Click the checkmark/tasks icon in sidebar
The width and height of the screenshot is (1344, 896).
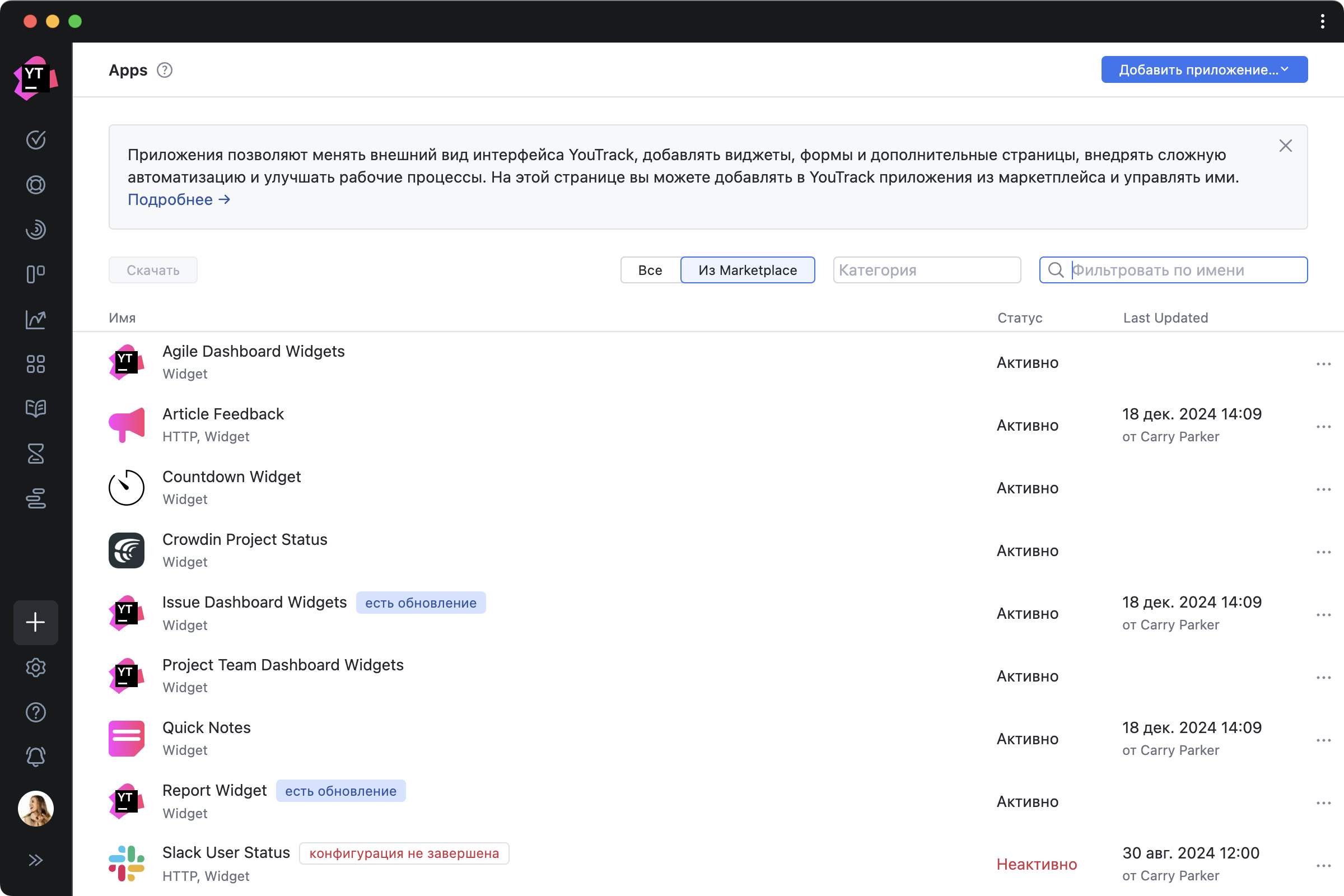36,139
